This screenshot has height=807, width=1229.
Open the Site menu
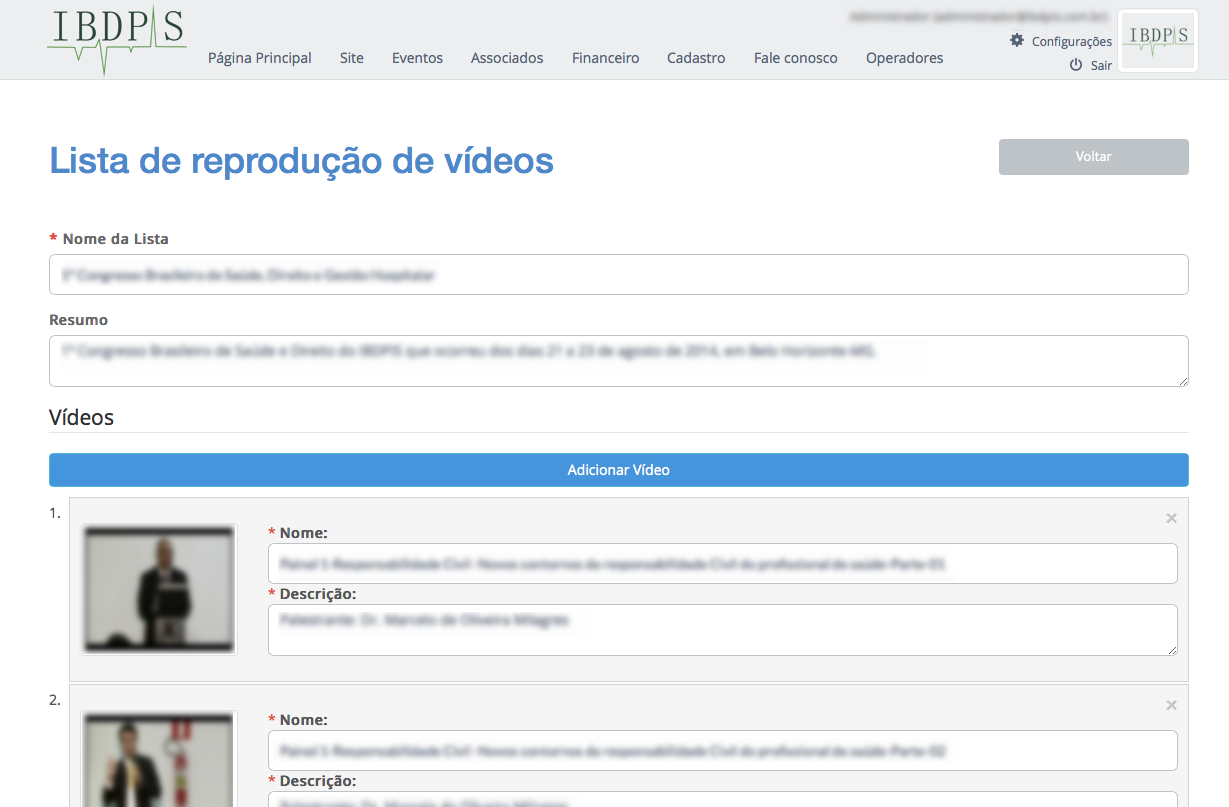coord(352,58)
